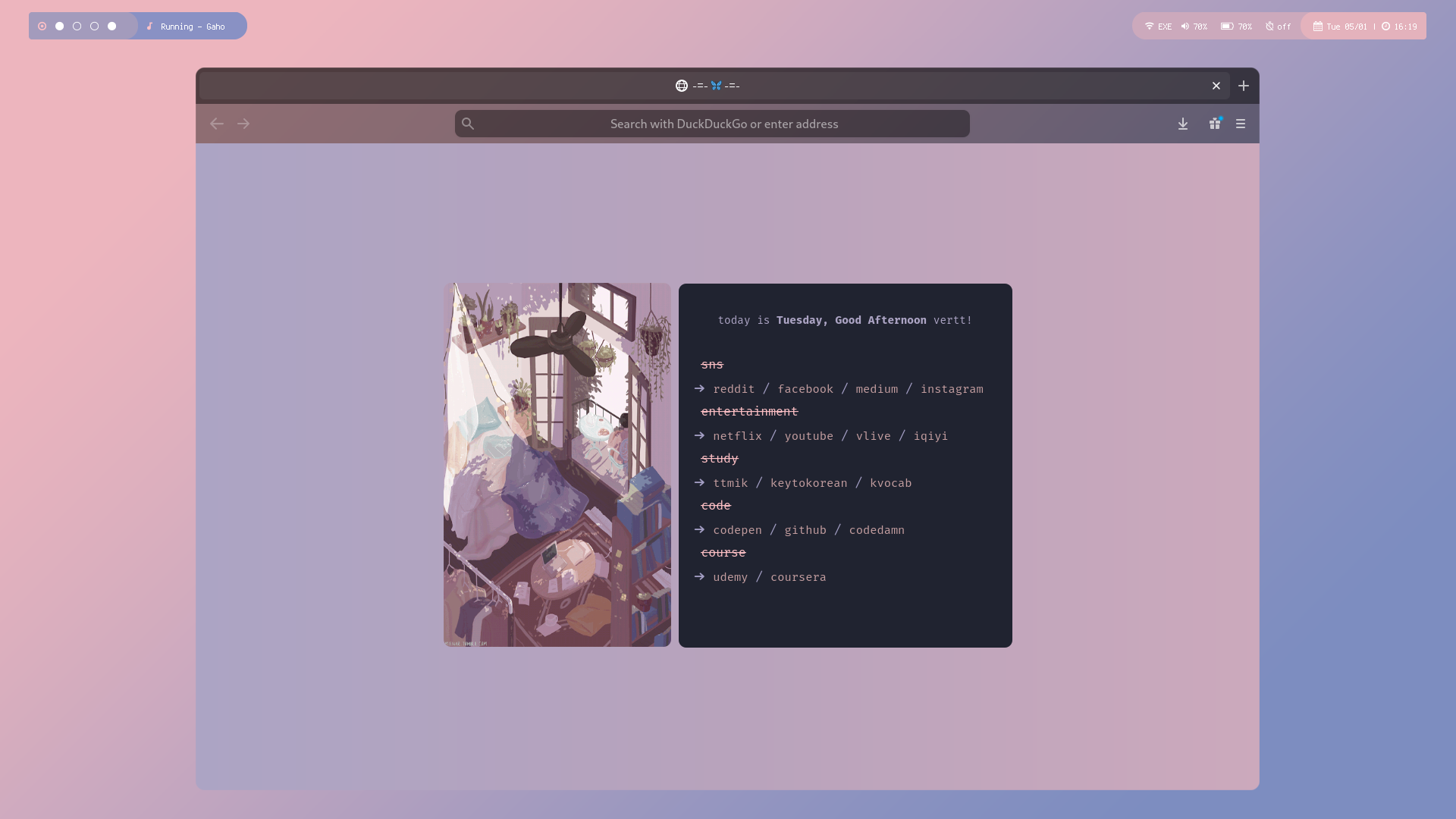Open the hamburger application menu
1456x819 pixels.
(x=1241, y=124)
